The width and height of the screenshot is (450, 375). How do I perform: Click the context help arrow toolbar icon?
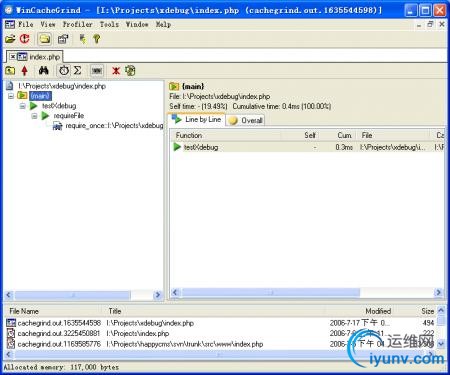tap(83, 39)
